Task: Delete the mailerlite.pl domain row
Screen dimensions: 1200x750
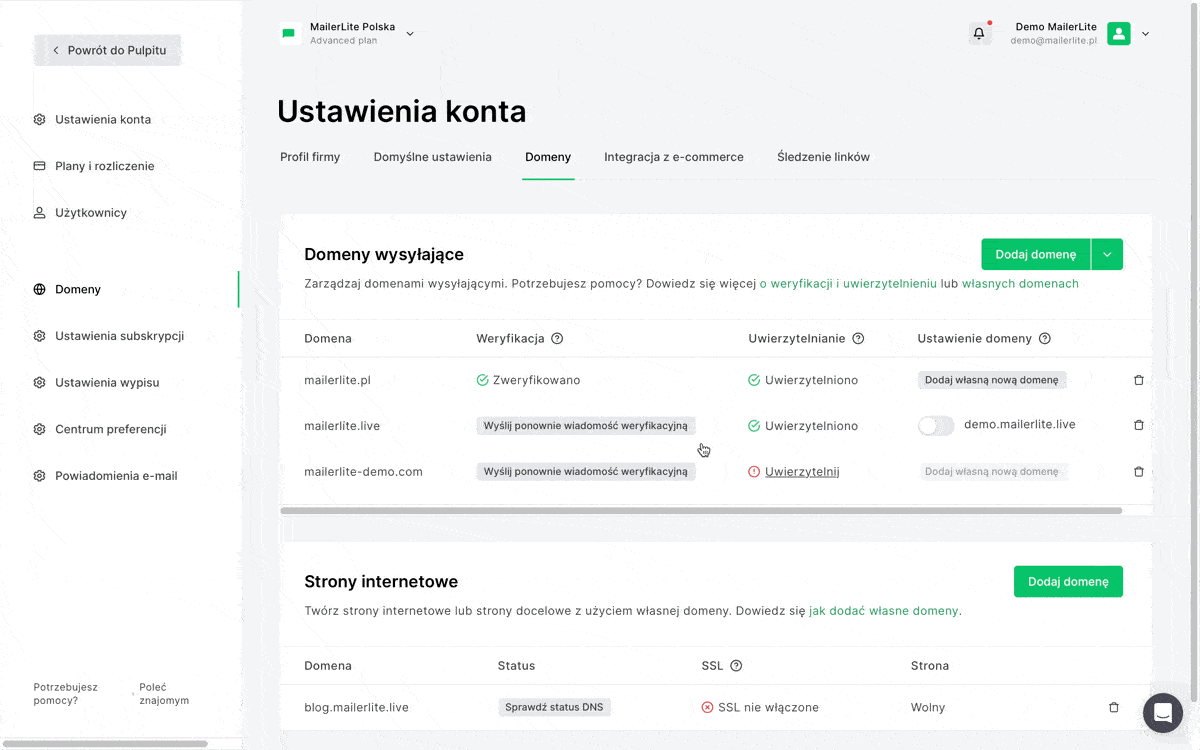Action: tap(1138, 380)
